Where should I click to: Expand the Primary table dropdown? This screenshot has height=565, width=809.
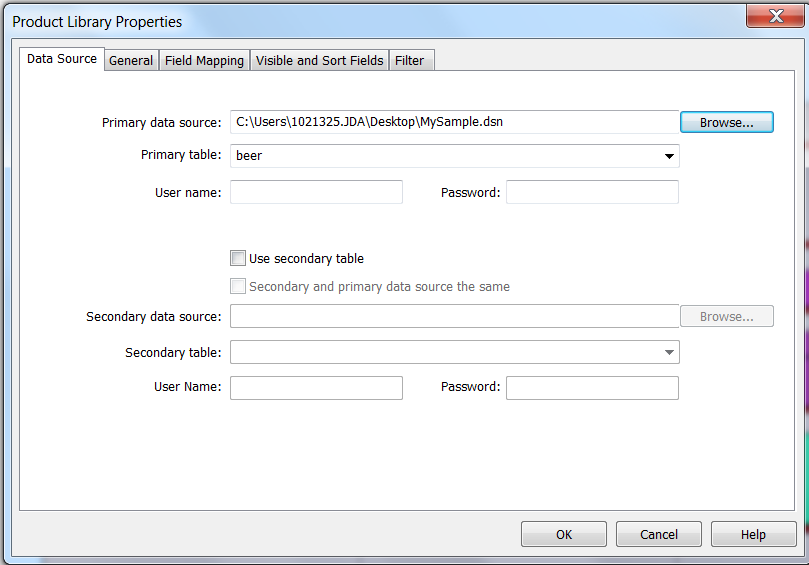[668, 156]
